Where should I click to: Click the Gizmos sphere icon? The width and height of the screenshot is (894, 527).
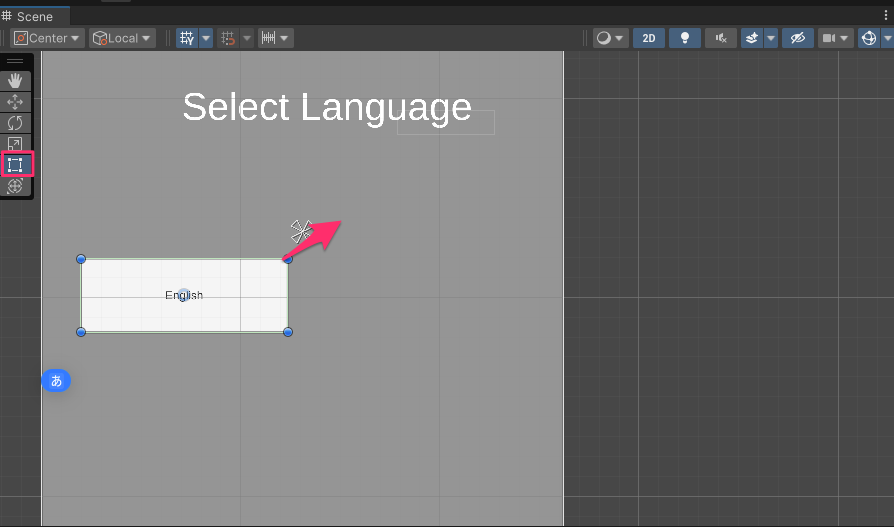(868, 38)
